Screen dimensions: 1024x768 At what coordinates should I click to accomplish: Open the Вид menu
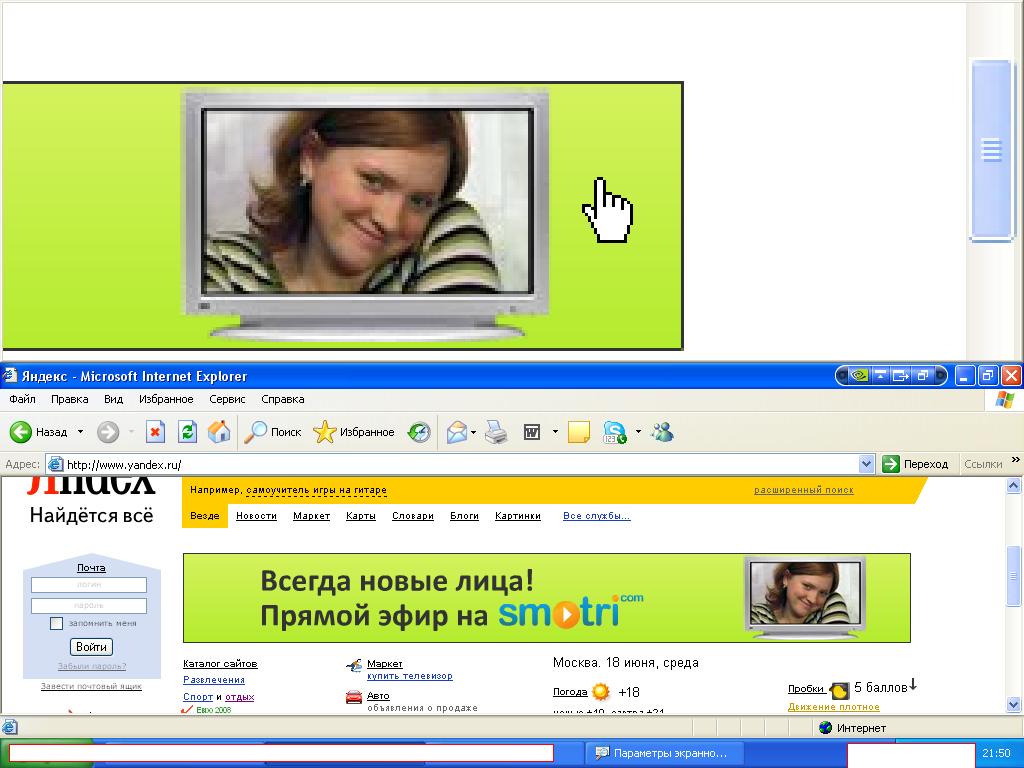pos(114,399)
